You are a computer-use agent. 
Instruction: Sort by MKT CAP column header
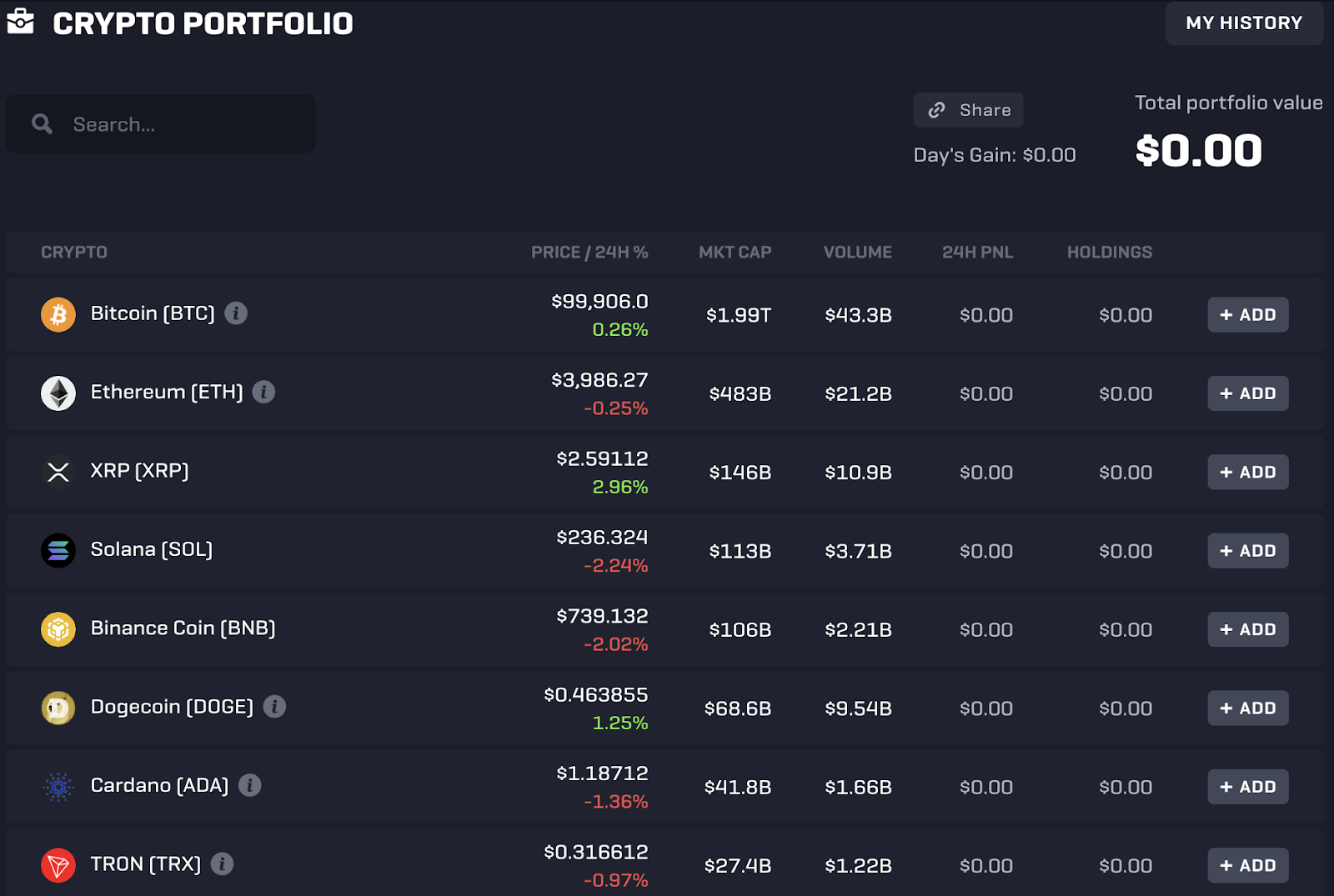pyautogui.click(x=735, y=253)
